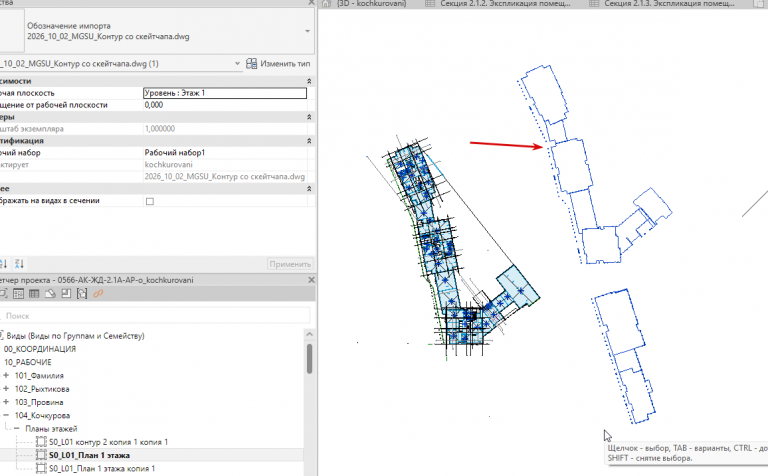Select the 00_КООРДИНАЦИЯ tree item
Image resolution: width=768 pixels, height=476 pixels.
(x=40, y=349)
